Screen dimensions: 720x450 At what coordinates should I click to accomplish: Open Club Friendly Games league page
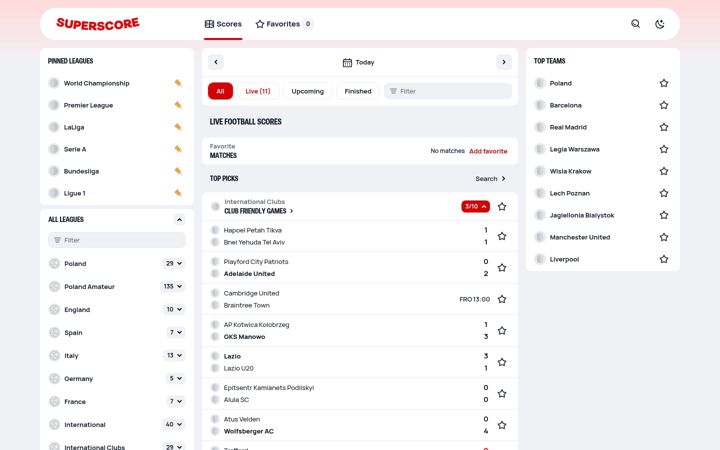click(x=259, y=211)
